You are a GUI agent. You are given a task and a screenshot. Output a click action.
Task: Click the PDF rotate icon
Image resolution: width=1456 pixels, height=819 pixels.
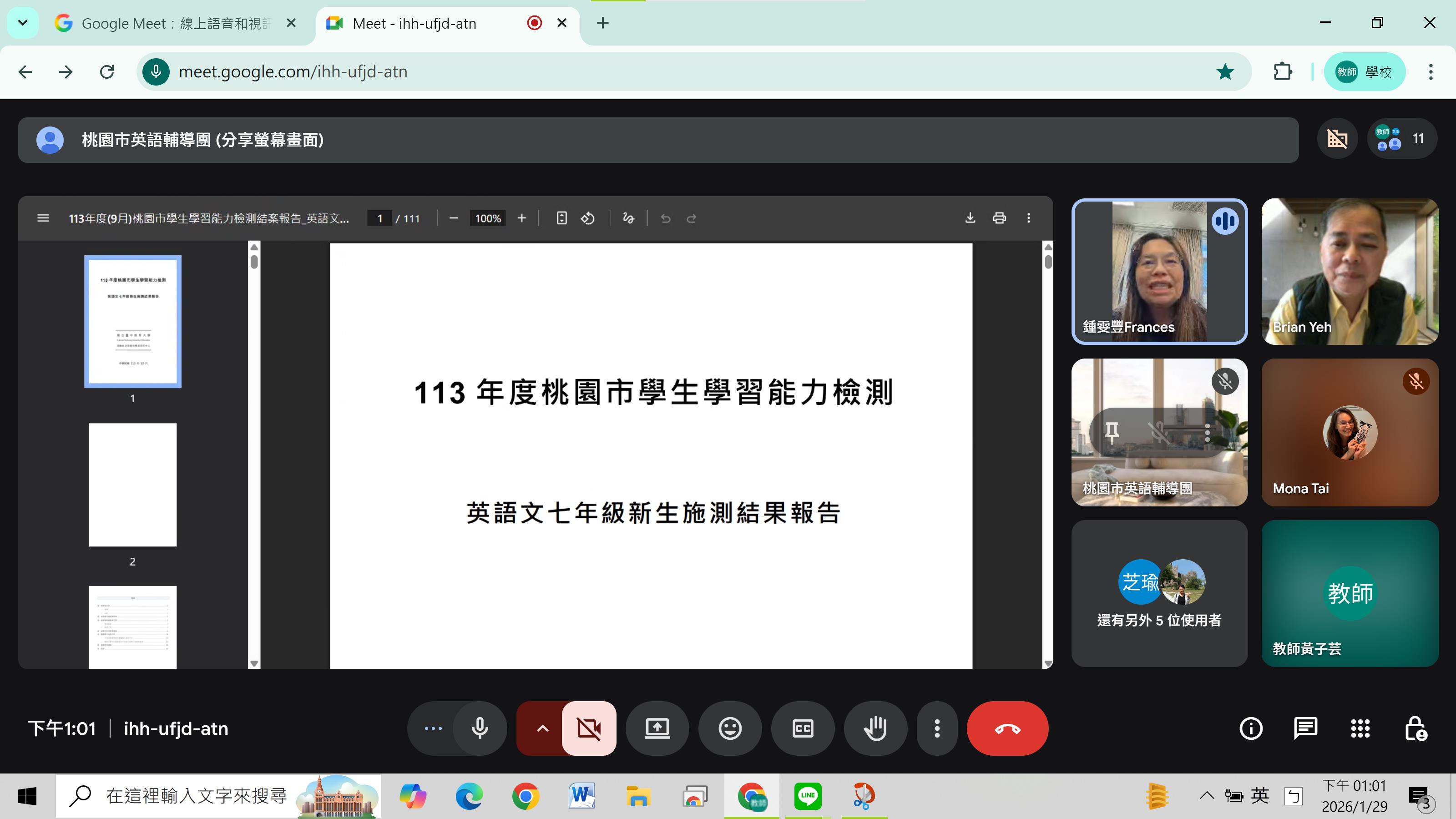(x=588, y=218)
